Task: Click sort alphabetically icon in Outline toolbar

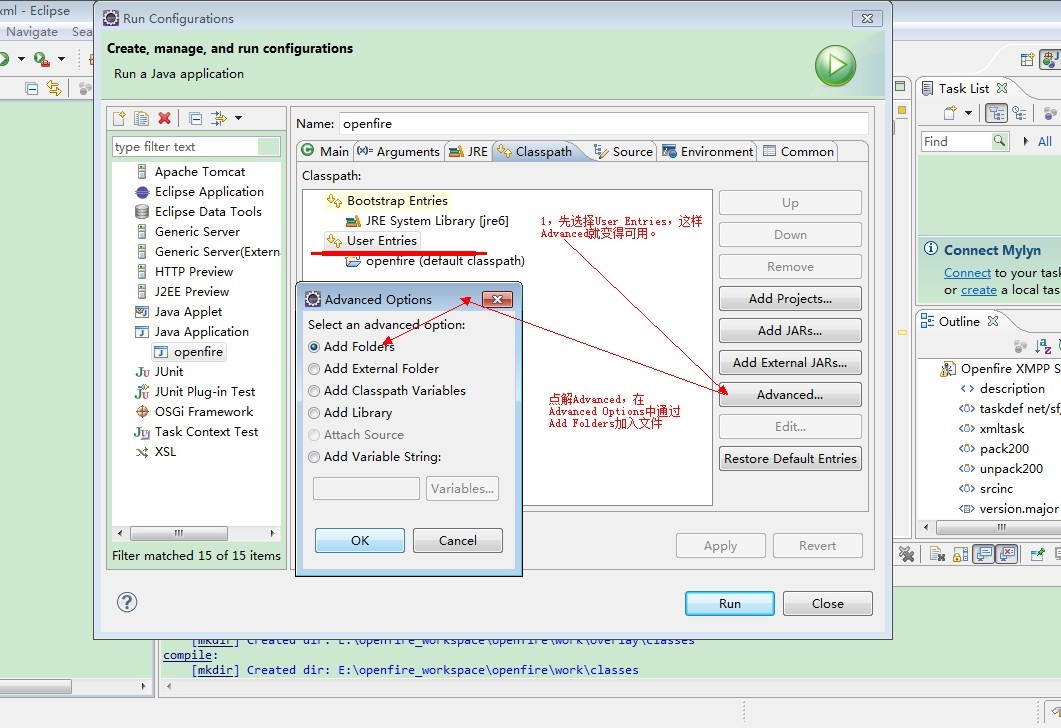Action: pos(1043,346)
